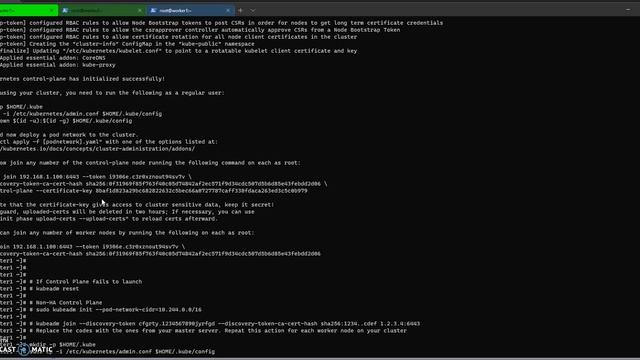
Task: Click the 'keep it secret!' warning line
Action: pos(137,204)
